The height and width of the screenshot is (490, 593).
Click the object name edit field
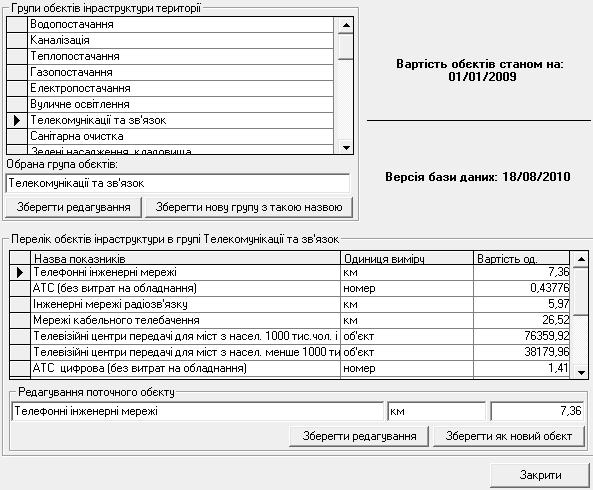(x=197, y=411)
